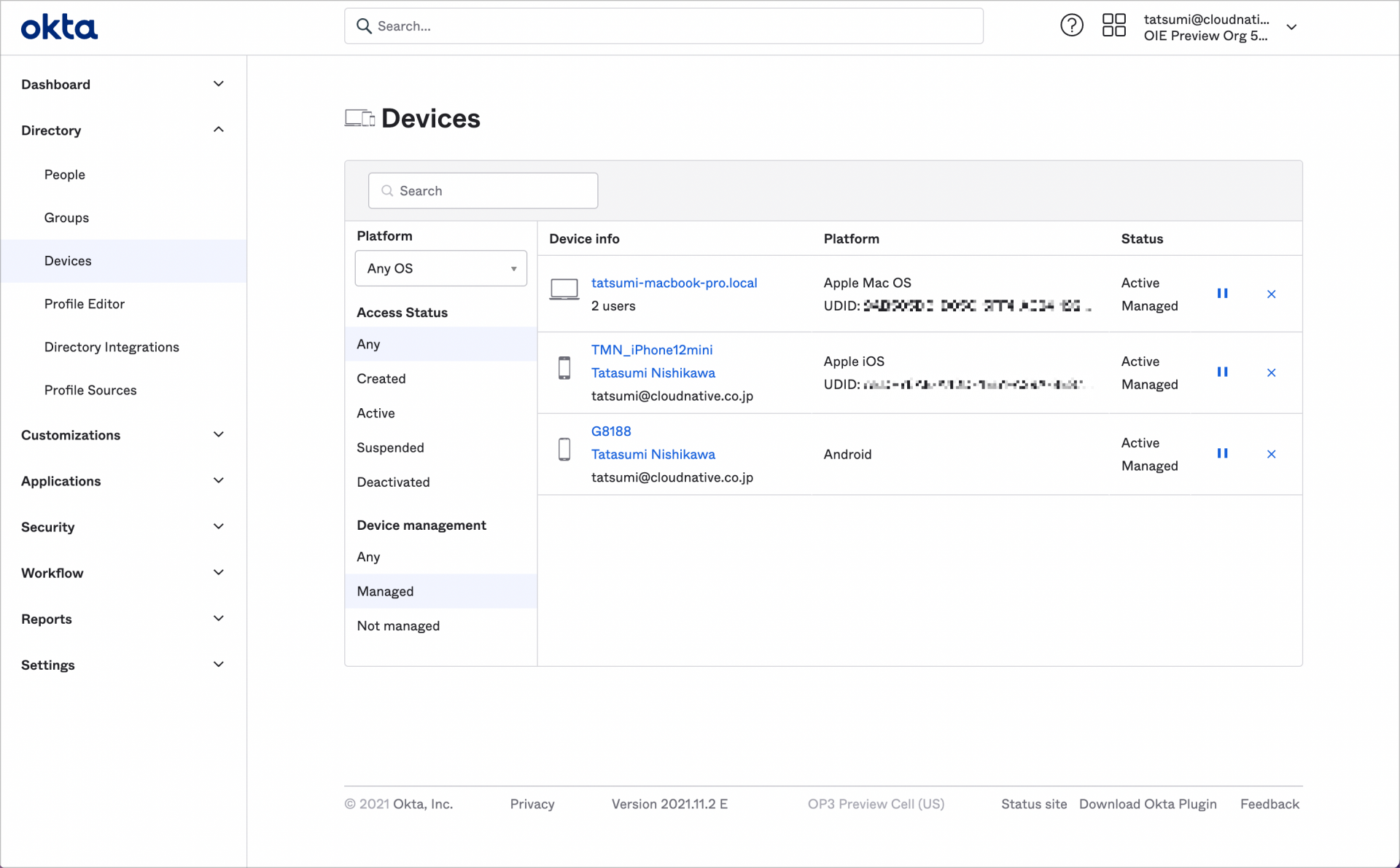This screenshot has height=868, width=1400.
Task: Open the tatsumi-macbook-pro.local device details
Action: click(x=674, y=283)
